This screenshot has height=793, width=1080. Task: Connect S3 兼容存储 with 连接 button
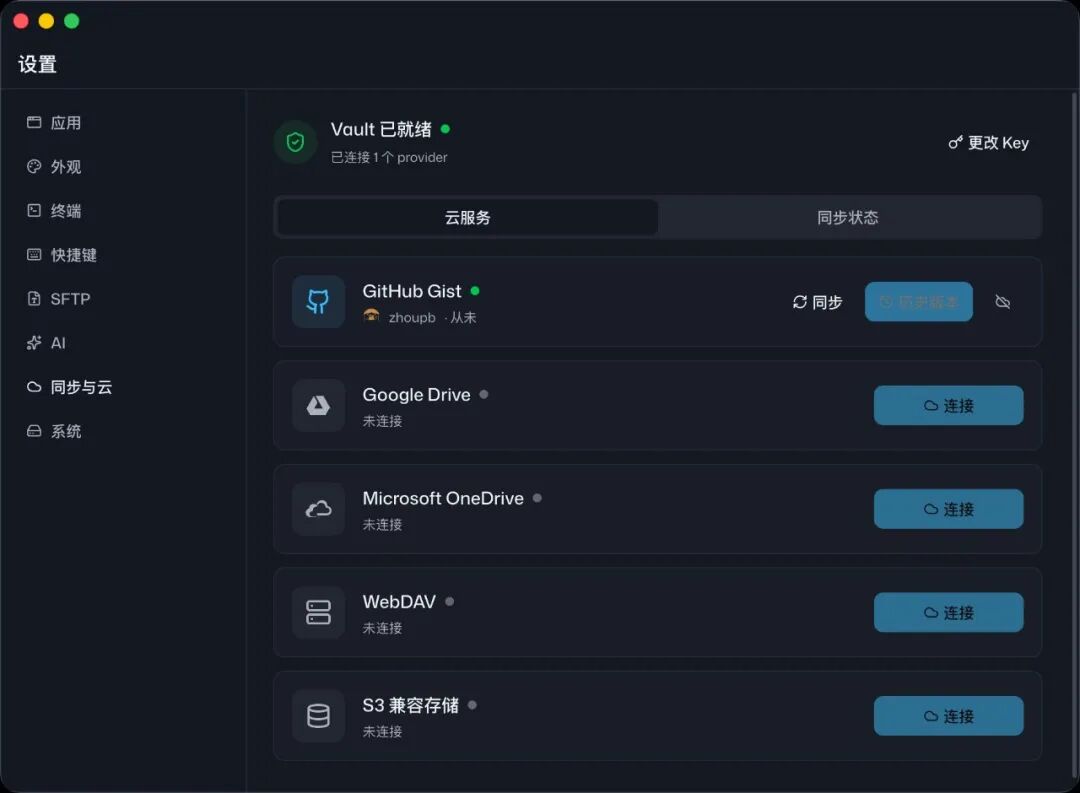point(948,716)
